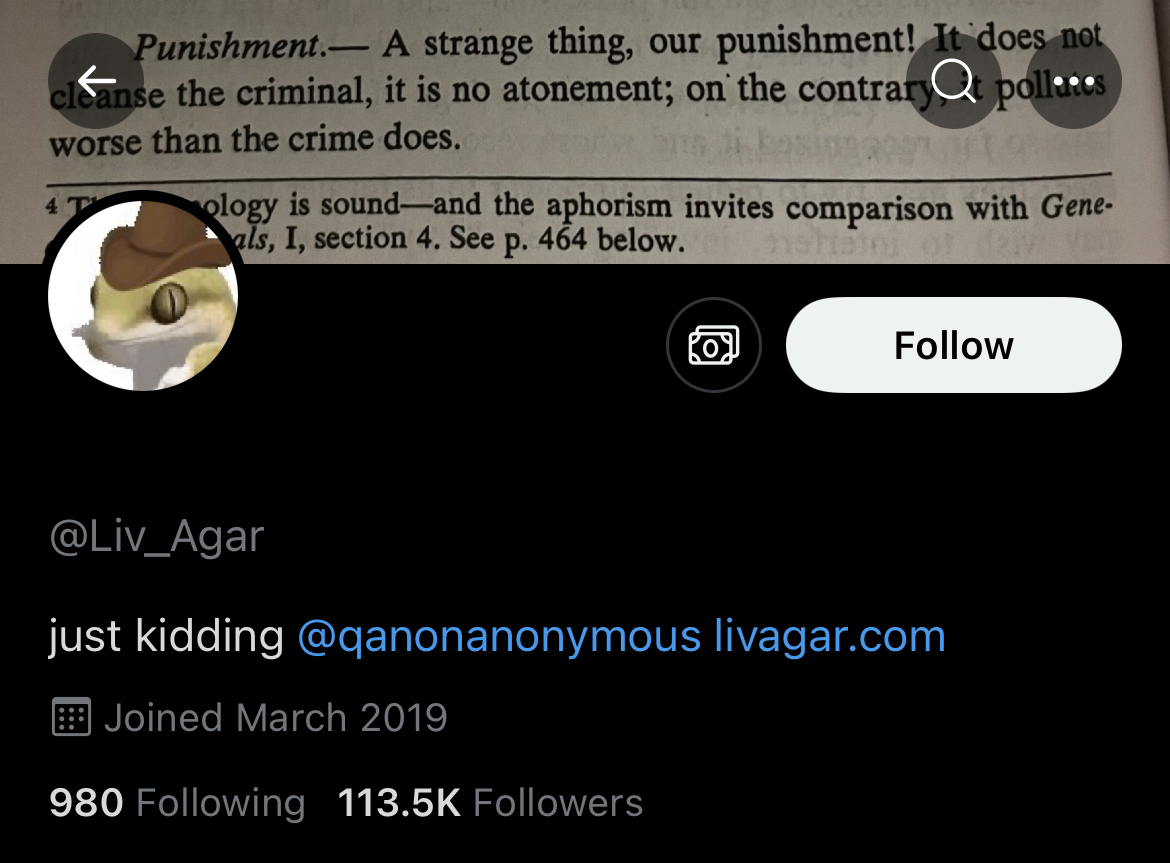Click the Joined March 2019 text
Screen dimensions: 1170x863
(x=275, y=718)
